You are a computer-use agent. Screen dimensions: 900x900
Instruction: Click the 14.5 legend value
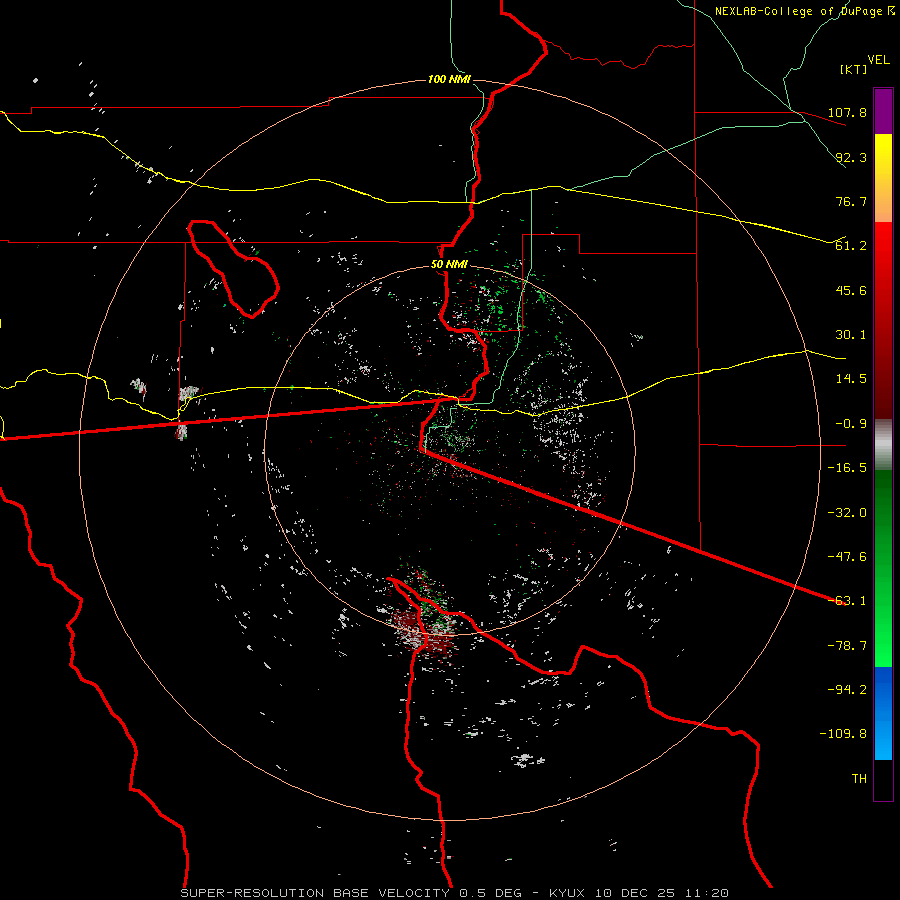tap(851, 379)
